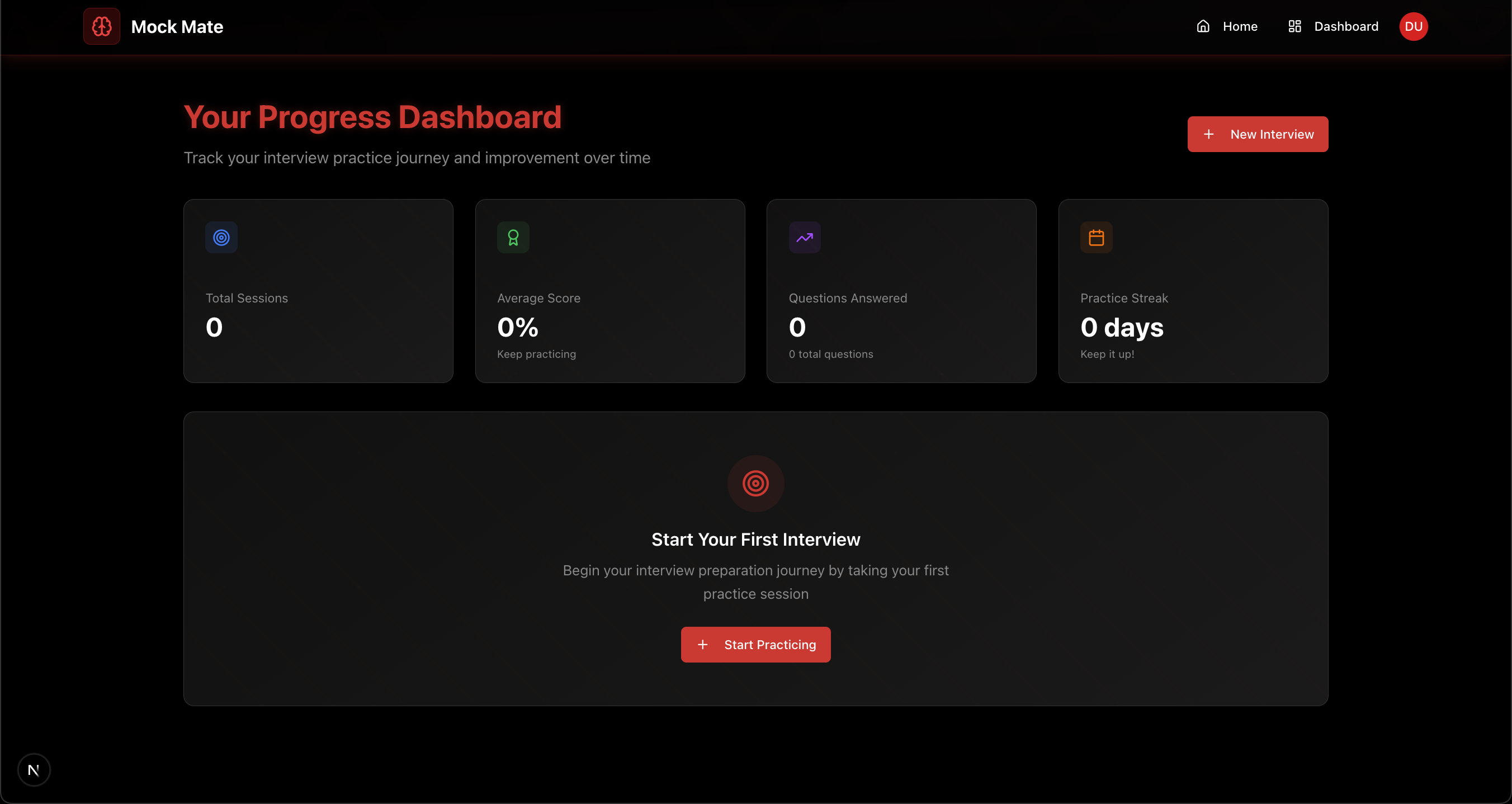Image resolution: width=1512 pixels, height=804 pixels.
Task: Open the Dashboard nav item
Action: coord(1345,26)
